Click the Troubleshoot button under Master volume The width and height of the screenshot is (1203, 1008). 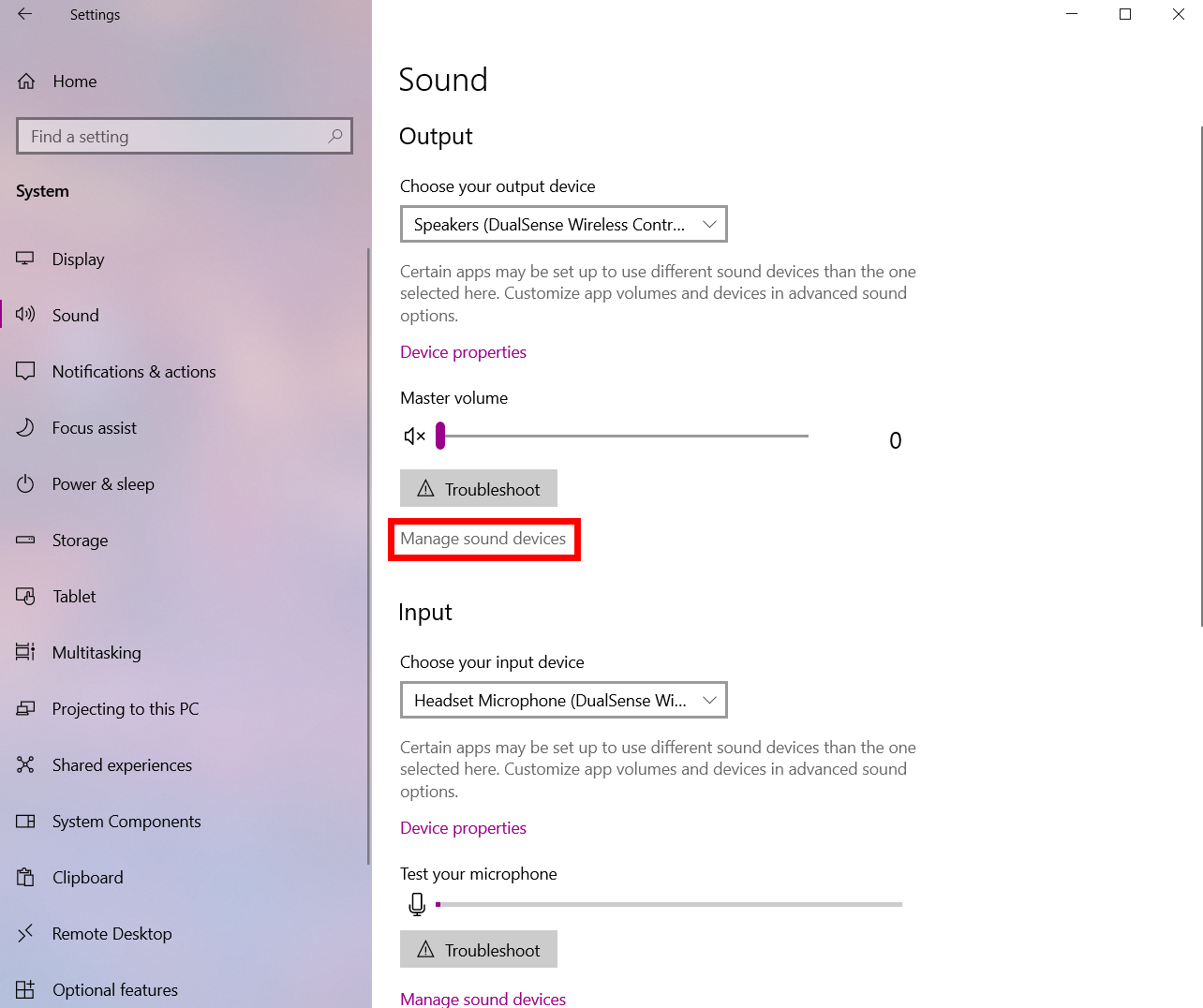tap(478, 488)
